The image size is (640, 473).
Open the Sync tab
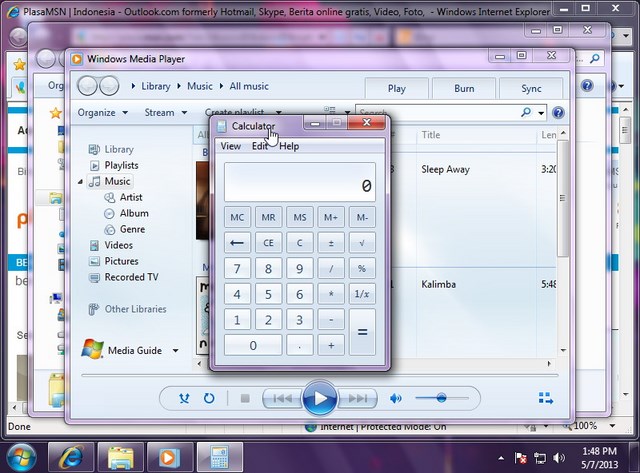click(531, 89)
